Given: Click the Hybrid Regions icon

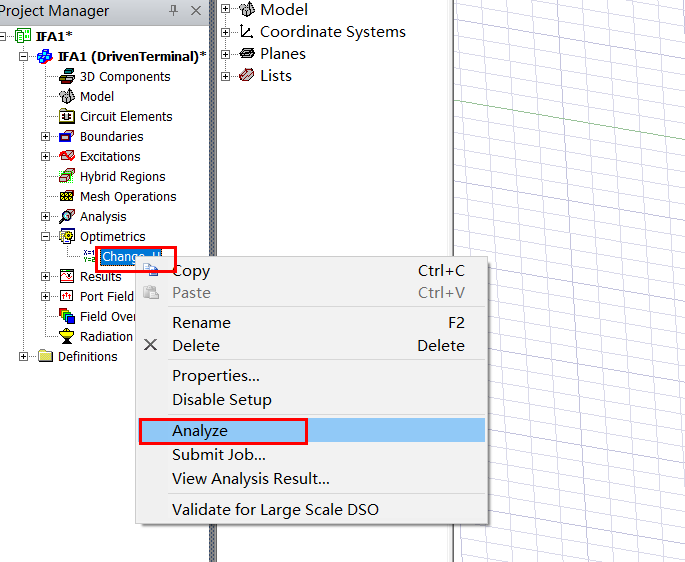Looking at the screenshot, I should [67, 176].
